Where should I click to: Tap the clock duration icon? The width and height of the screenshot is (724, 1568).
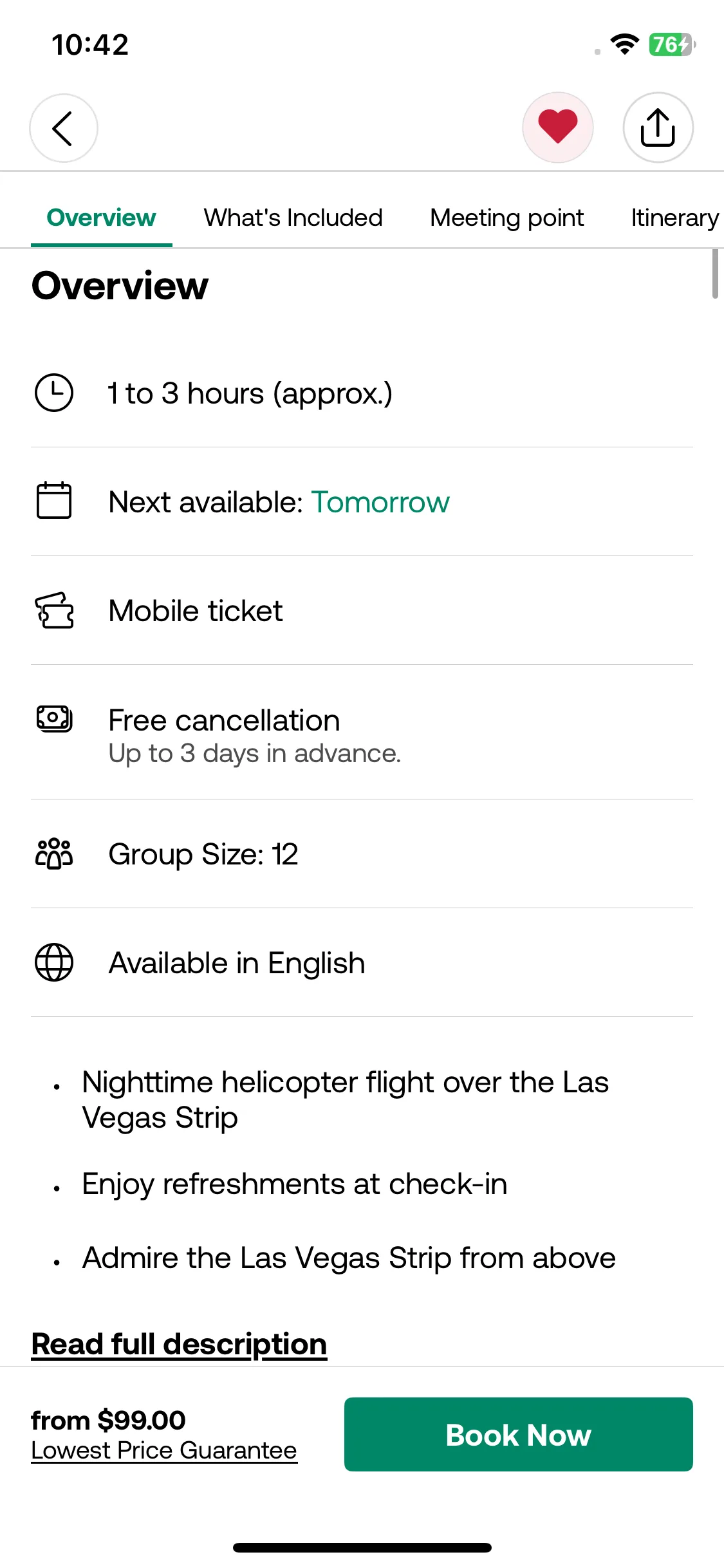[54, 393]
